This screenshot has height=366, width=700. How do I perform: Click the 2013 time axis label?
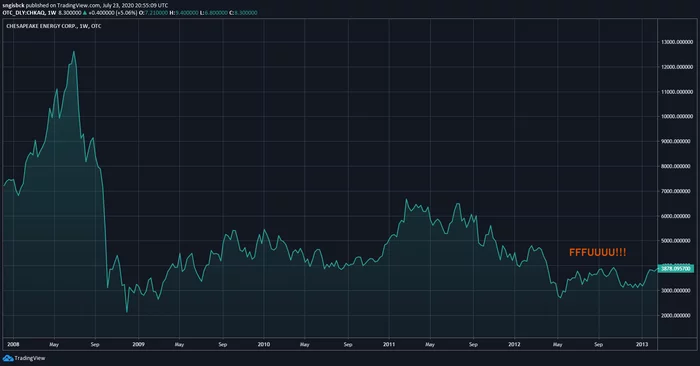[x=642, y=345]
